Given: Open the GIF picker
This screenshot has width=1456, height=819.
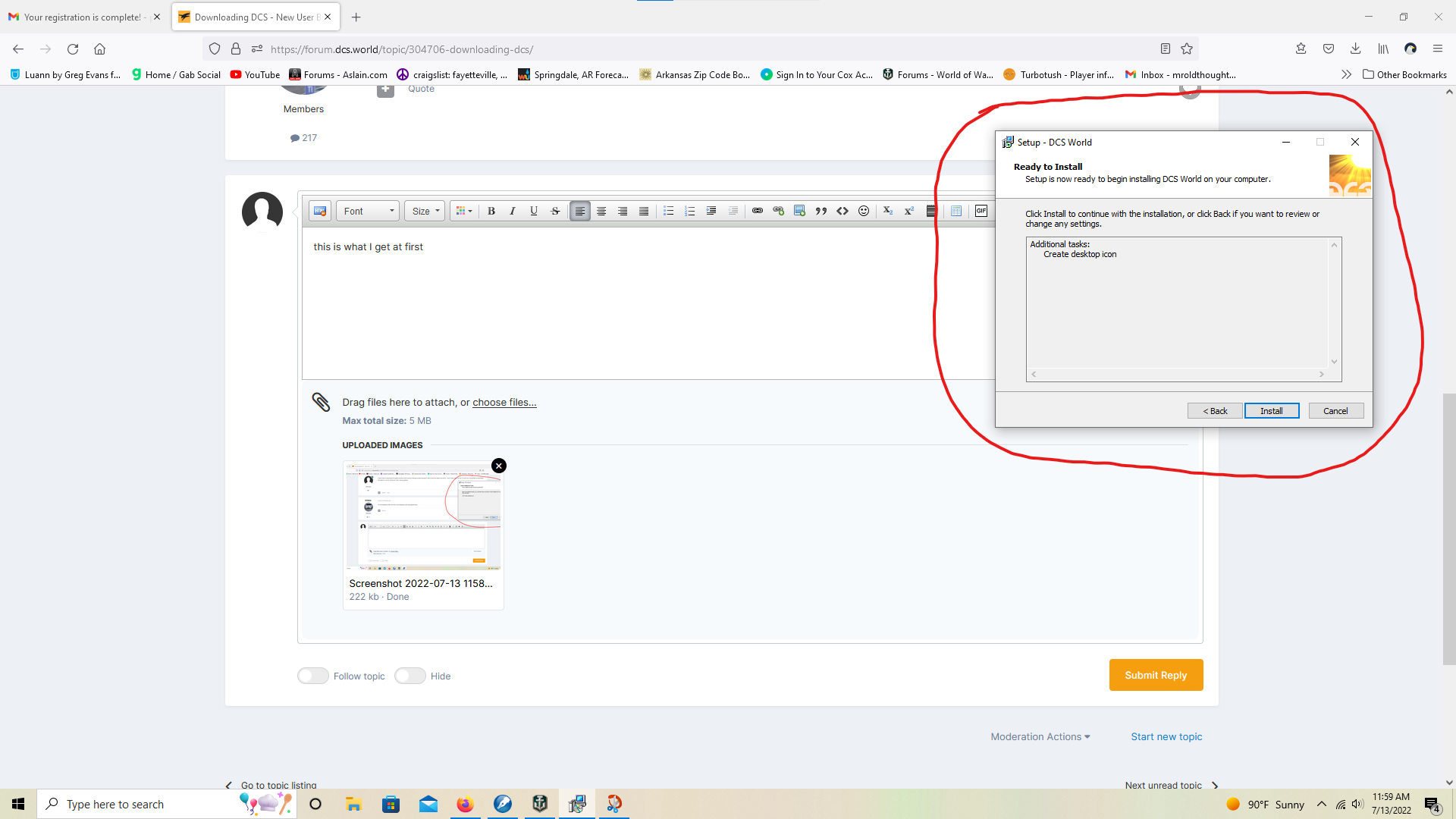Looking at the screenshot, I should pos(981,211).
